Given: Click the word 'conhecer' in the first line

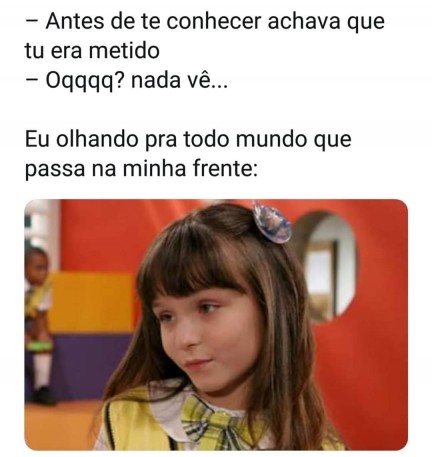Looking at the screenshot, I should tap(213, 21).
